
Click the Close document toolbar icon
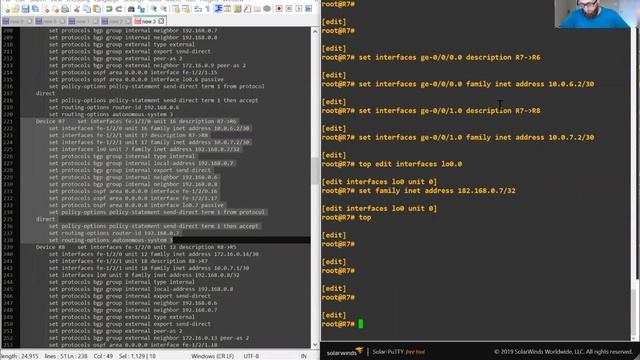tap(46, 9)
